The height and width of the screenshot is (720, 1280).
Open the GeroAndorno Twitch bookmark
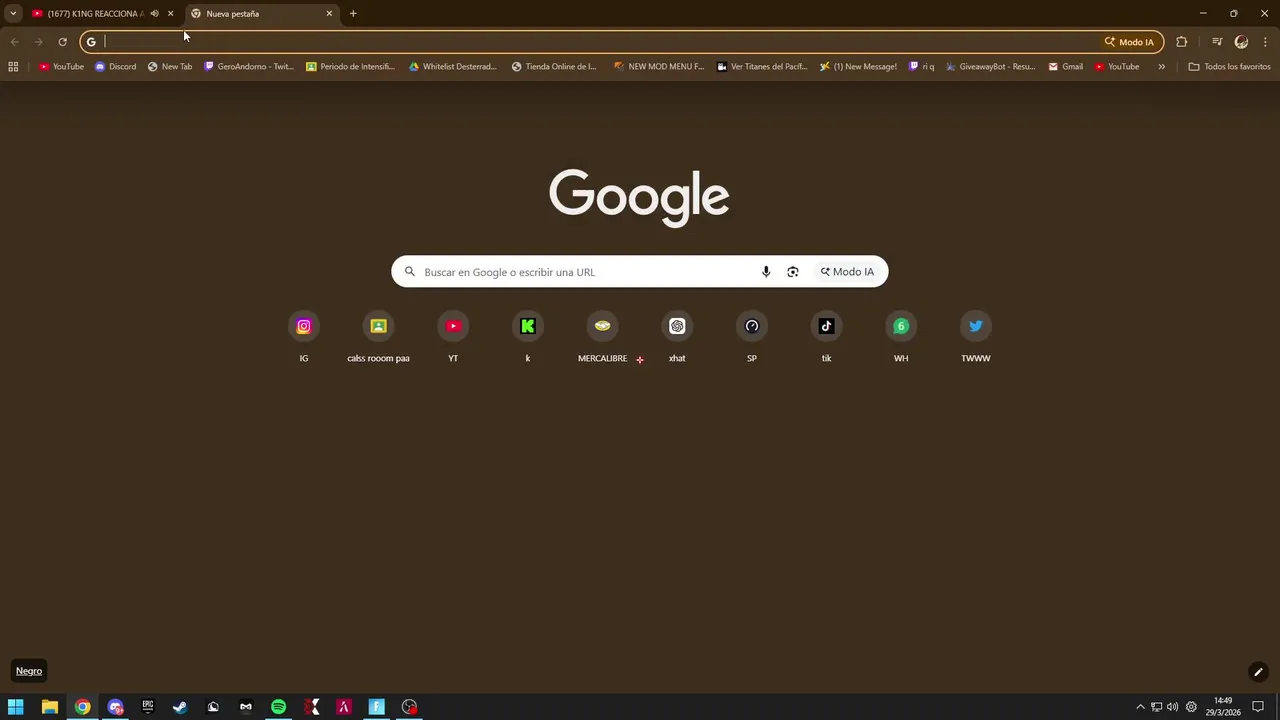(x=249, y=67)
